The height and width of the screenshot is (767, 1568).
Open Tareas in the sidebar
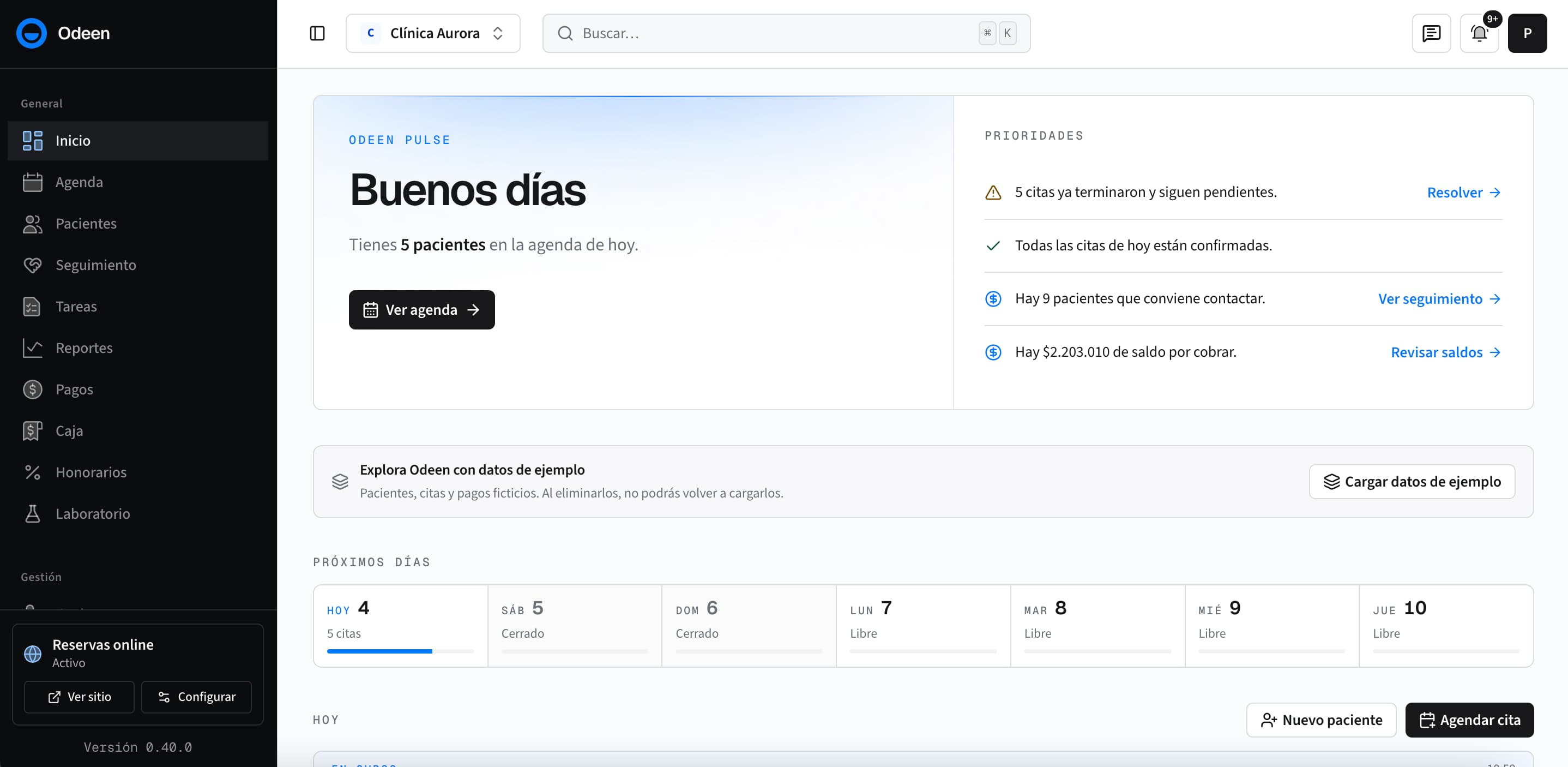point(137,306)
